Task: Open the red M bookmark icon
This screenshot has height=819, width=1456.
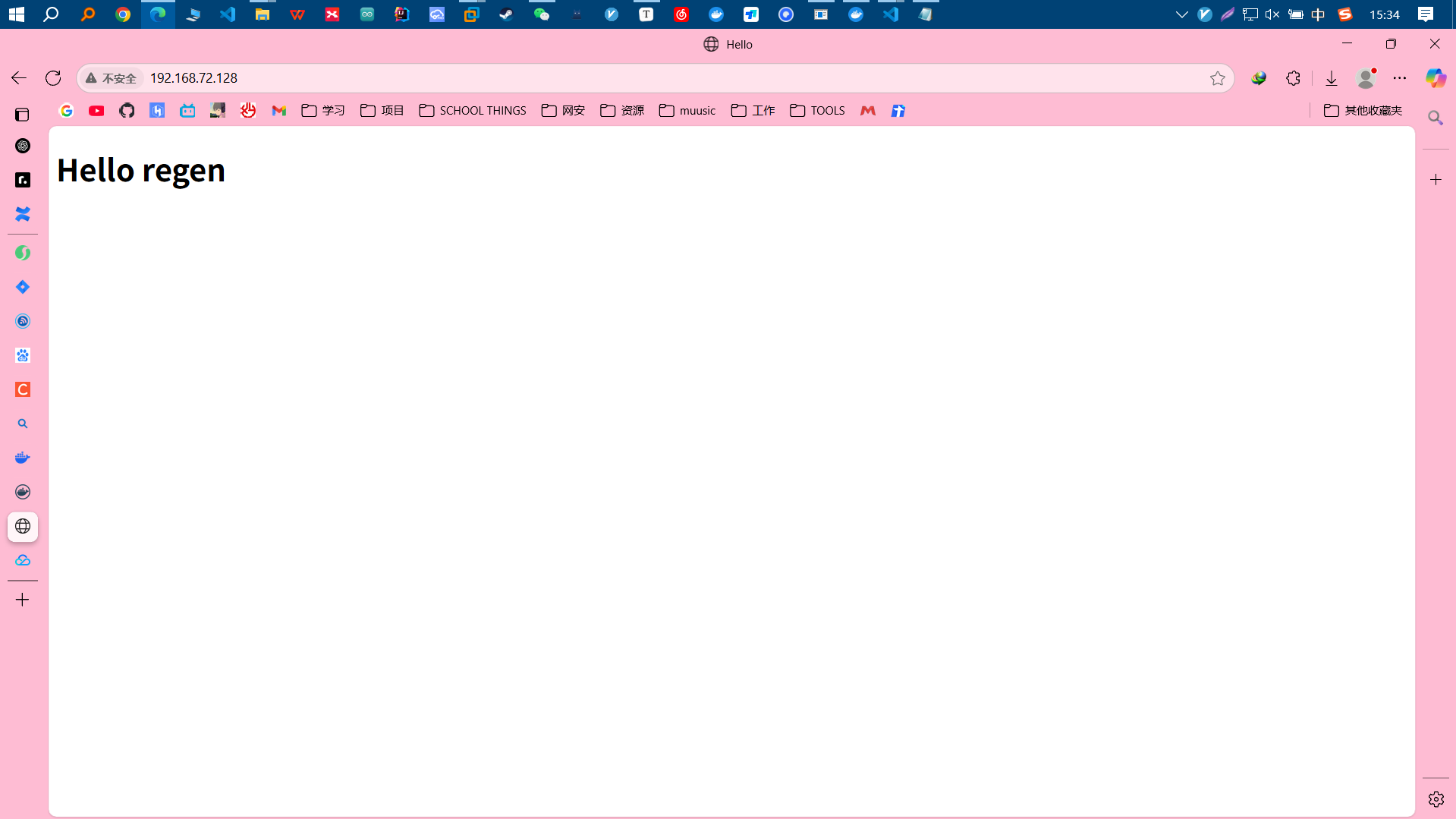Action: [868, 111]
